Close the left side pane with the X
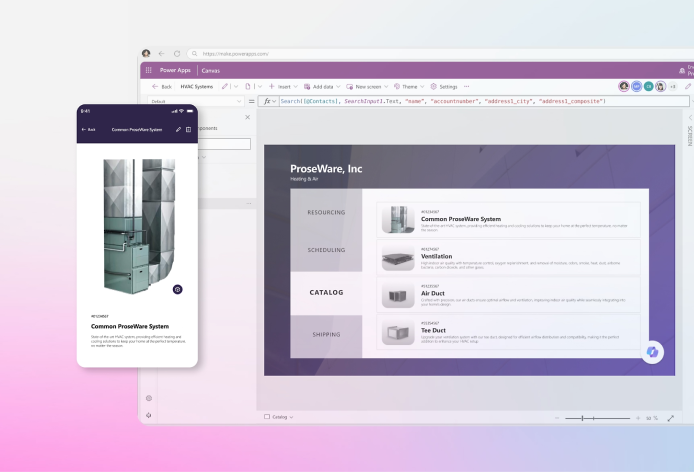The image size is (694, 472). click(247, 117)
